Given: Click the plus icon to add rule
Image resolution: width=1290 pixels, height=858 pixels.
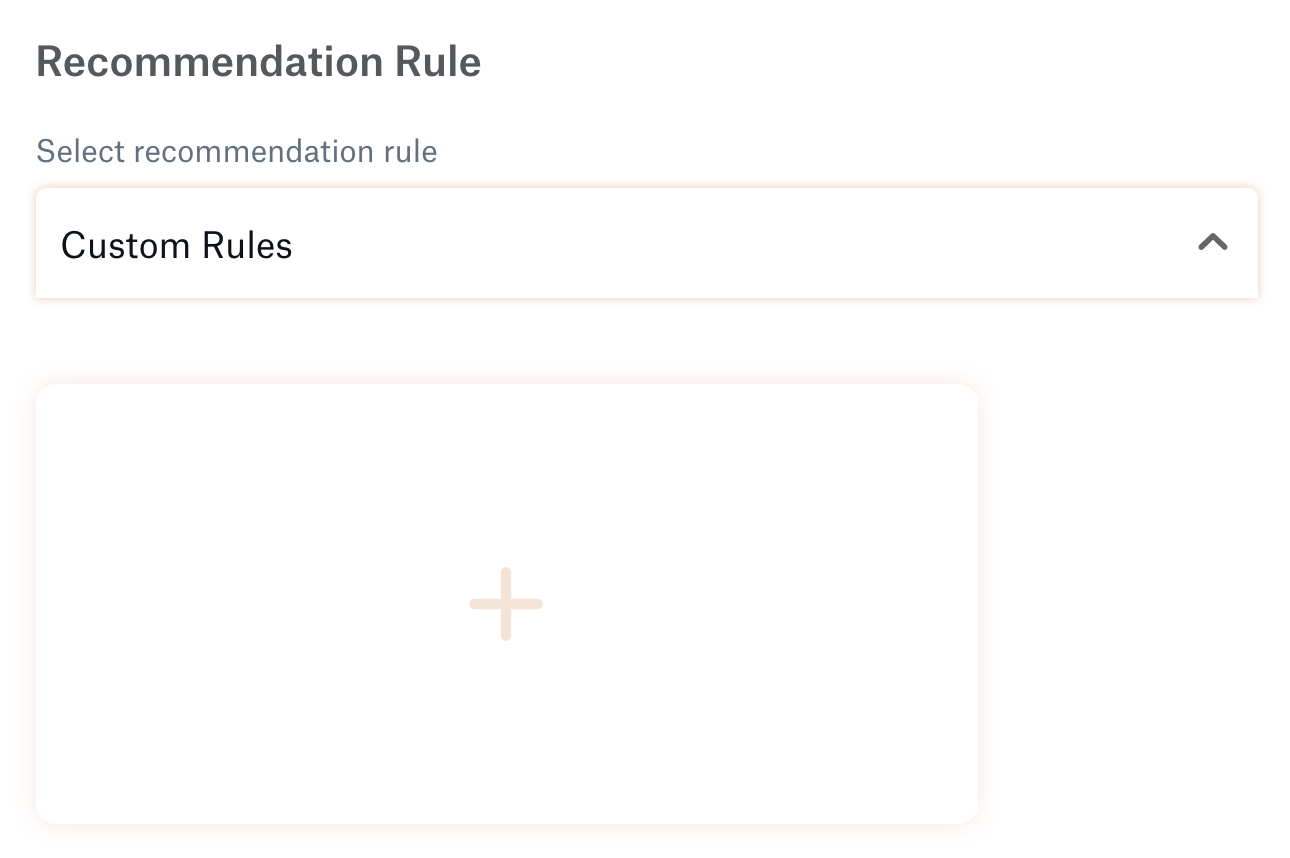Looking at the screenshot, I should (x=506, y=604).
